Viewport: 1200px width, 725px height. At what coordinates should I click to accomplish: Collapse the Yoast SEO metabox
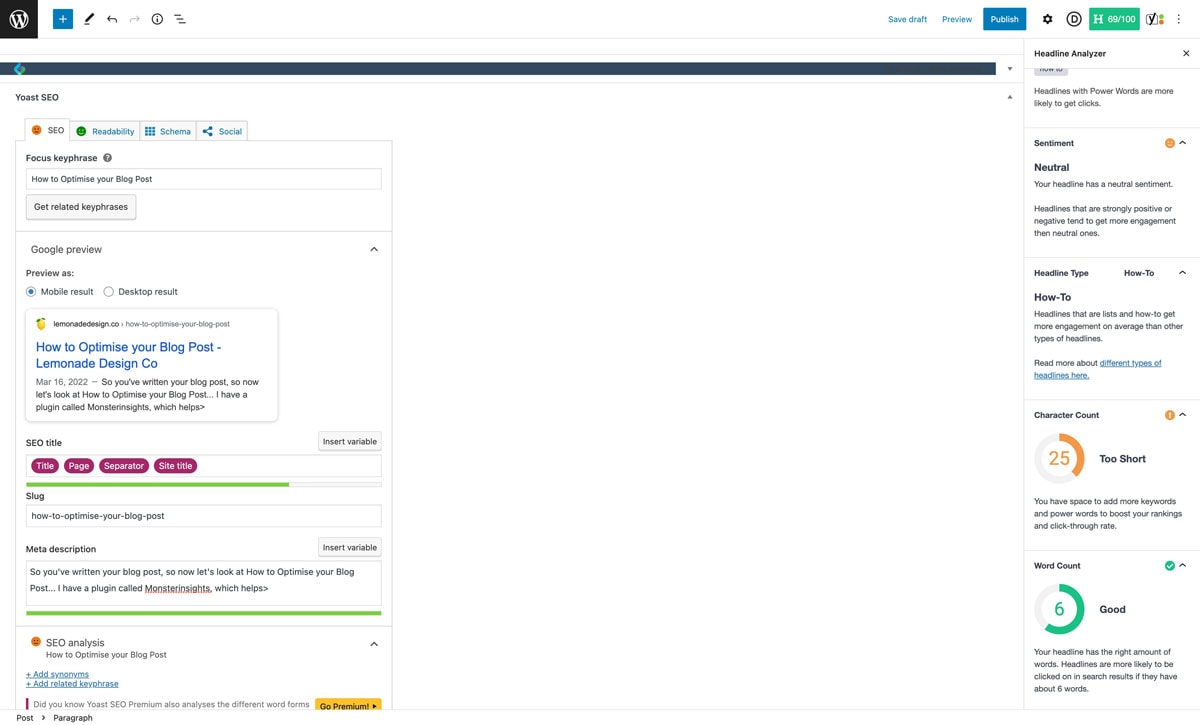pos(1009,97)
